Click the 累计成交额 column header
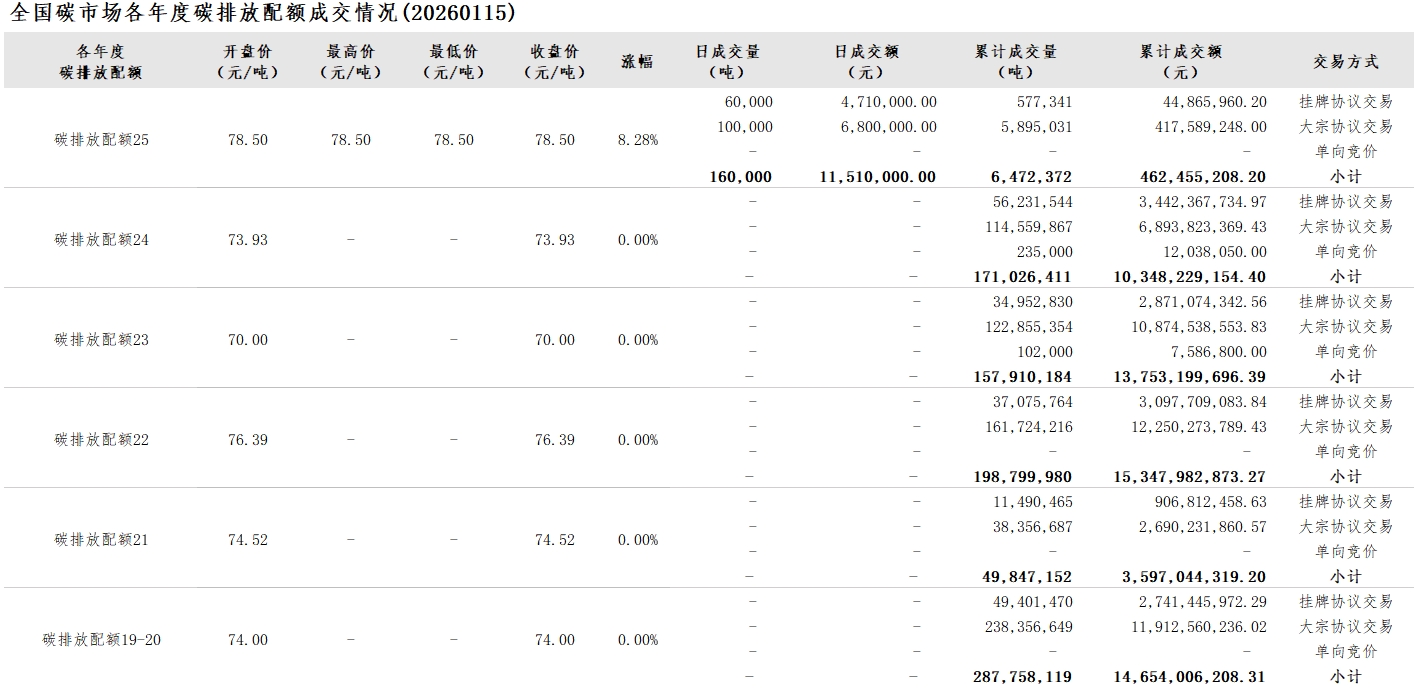1419x694 pixels. click(x=1180, y=61)
